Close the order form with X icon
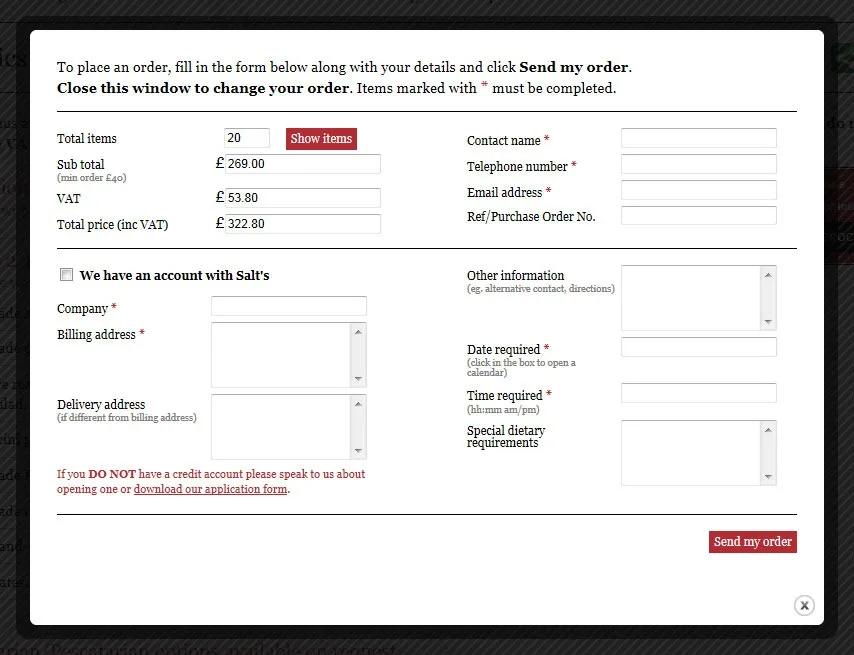854x655 pixels. point(804,605)
